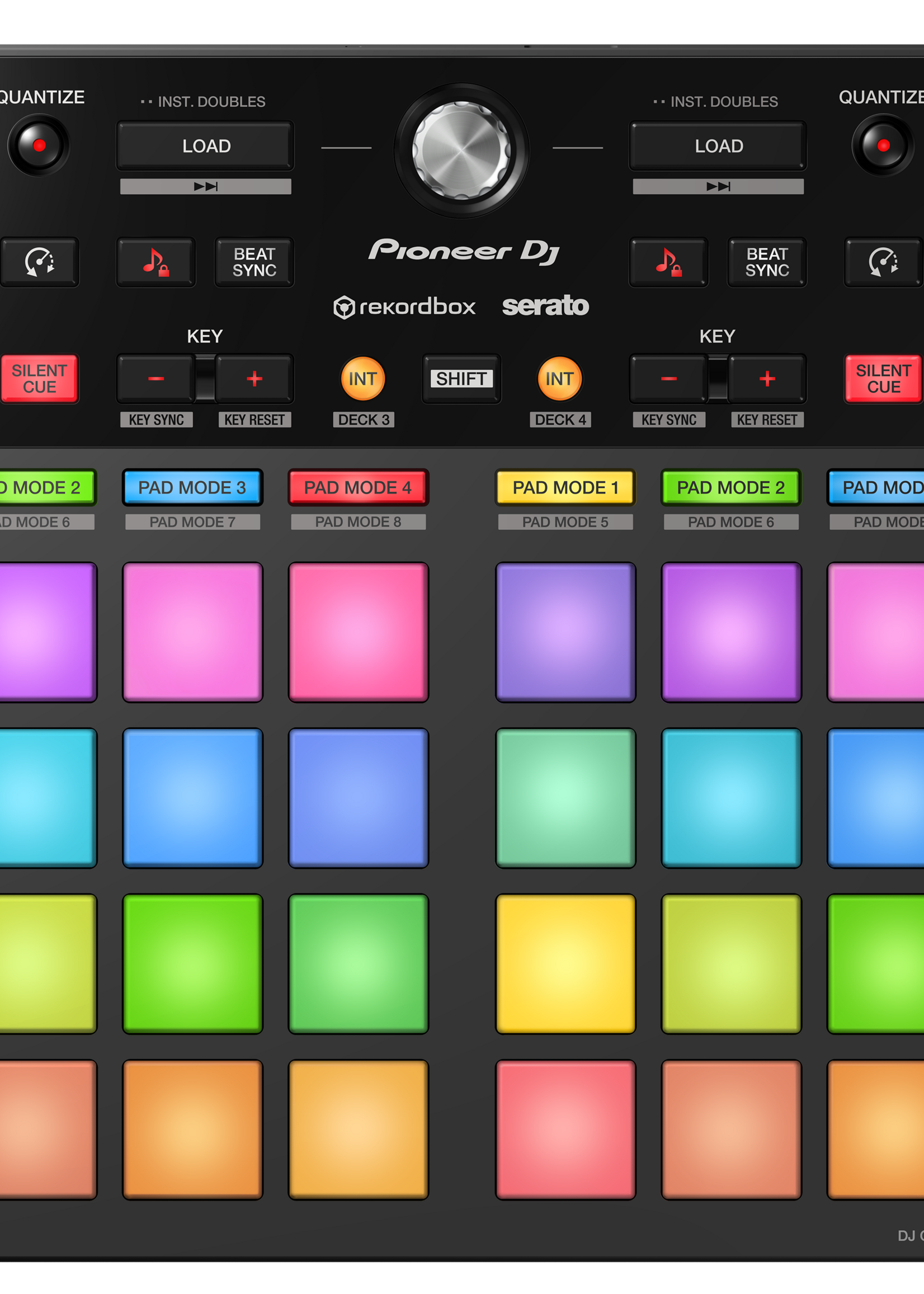Hit the sky blue pad under left PAD MODE 3
This screenshot has width=924, height=1294.
point(193,798)
